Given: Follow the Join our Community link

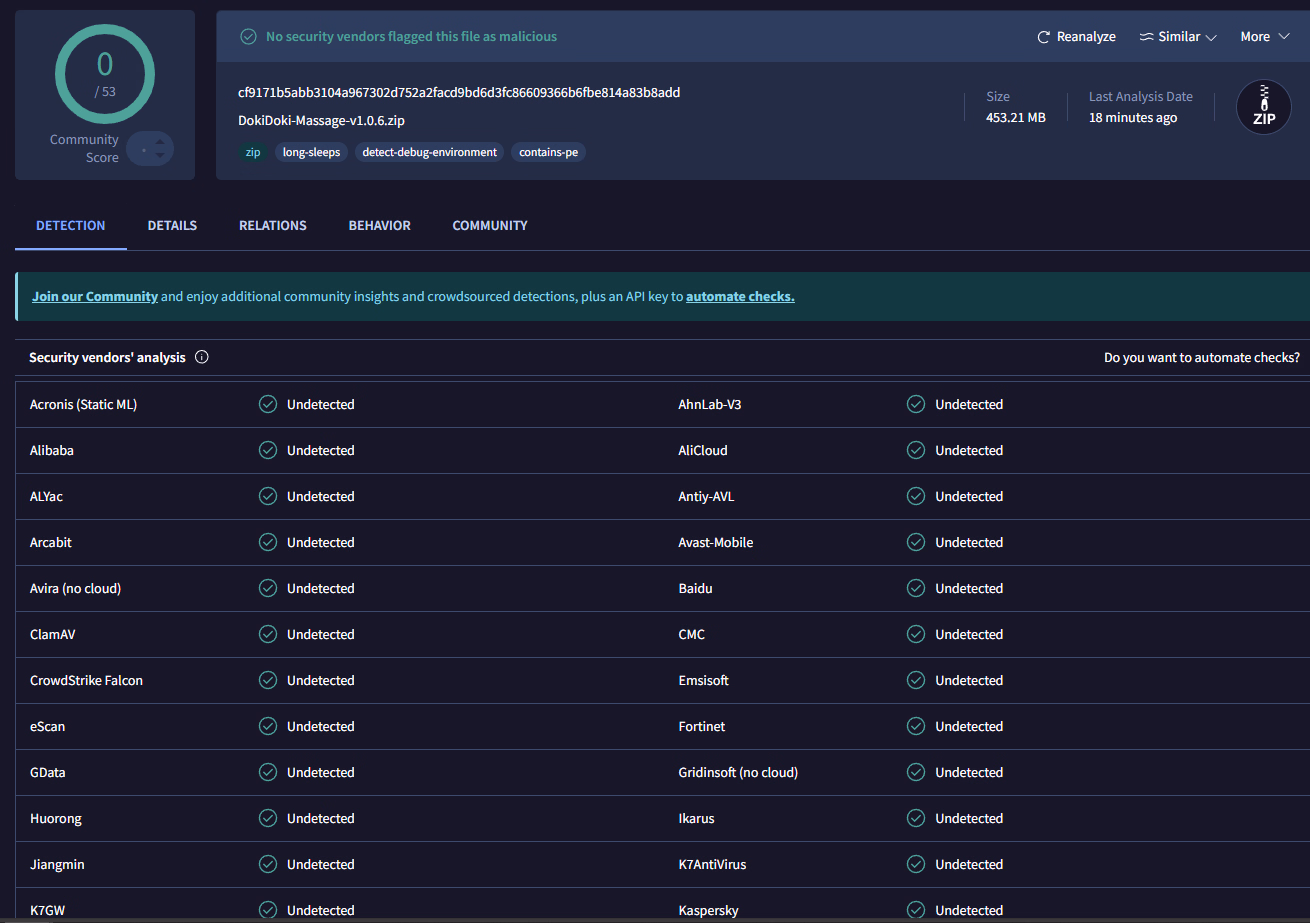Looking at the screenshot, I should pyautogui.click(x=95, y=297).
